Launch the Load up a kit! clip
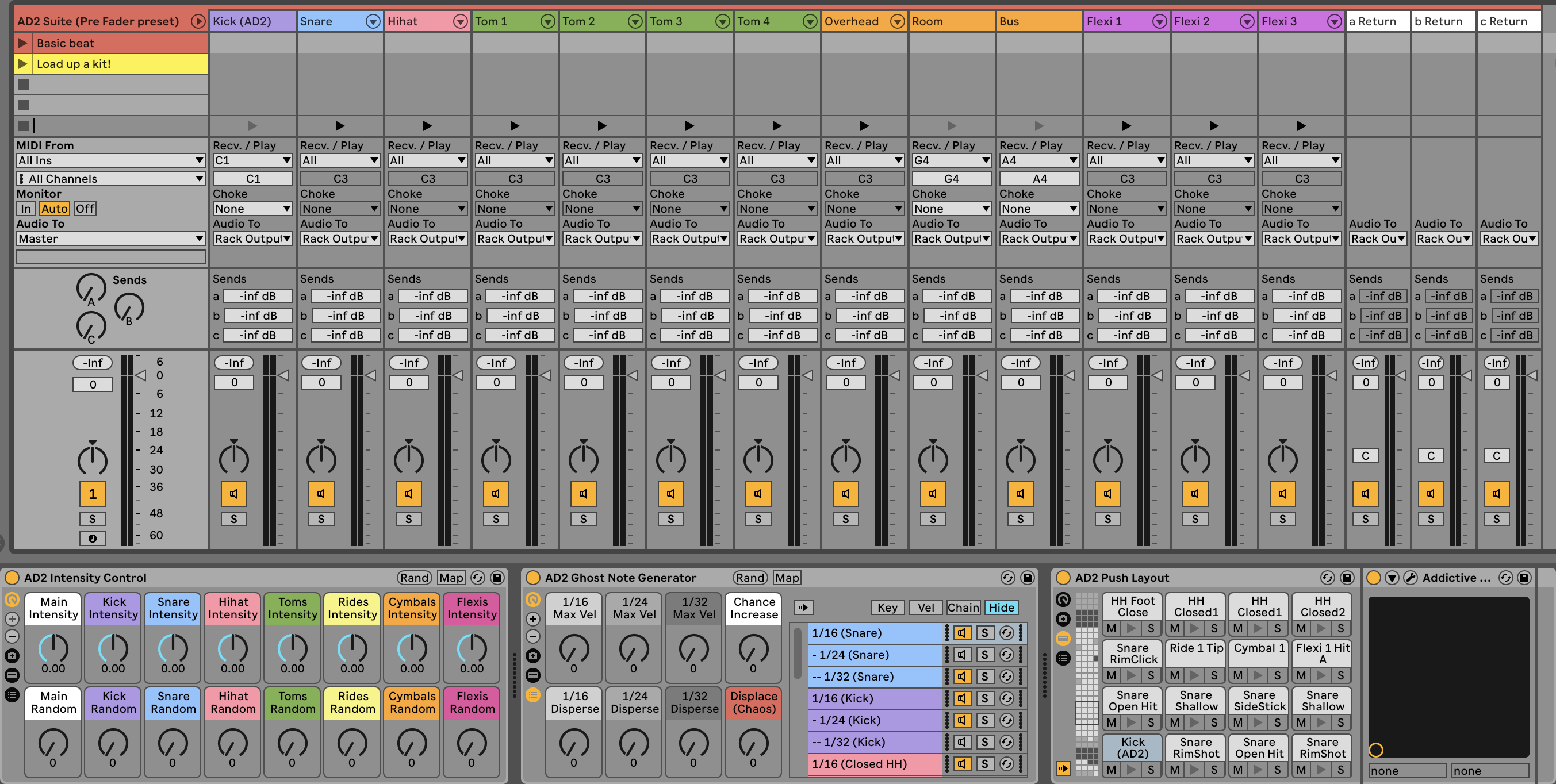This screenshot has height=784, width=1556. pyautogui.click(x=23, y=63)
